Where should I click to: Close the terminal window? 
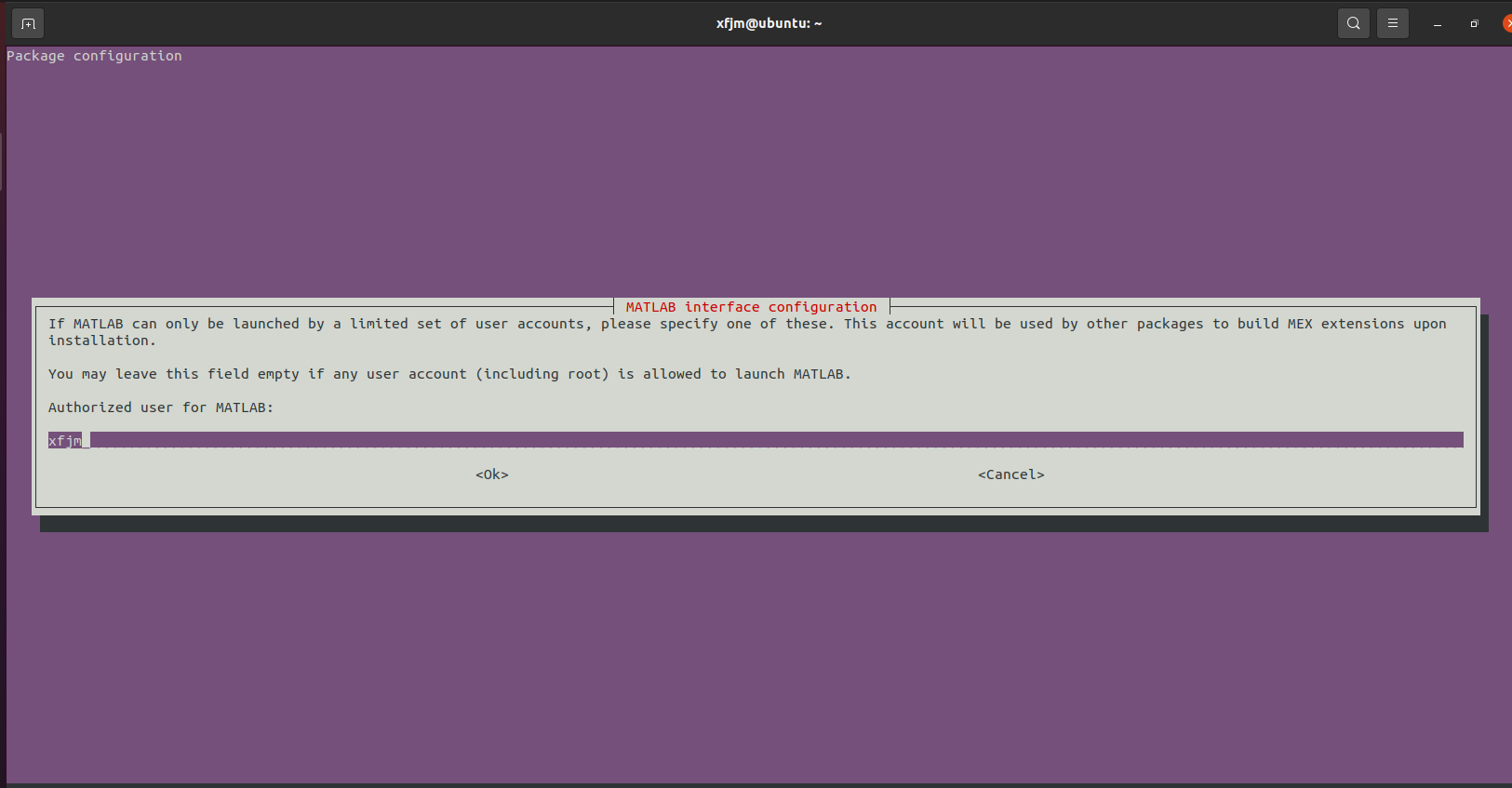pos(1507,23)
